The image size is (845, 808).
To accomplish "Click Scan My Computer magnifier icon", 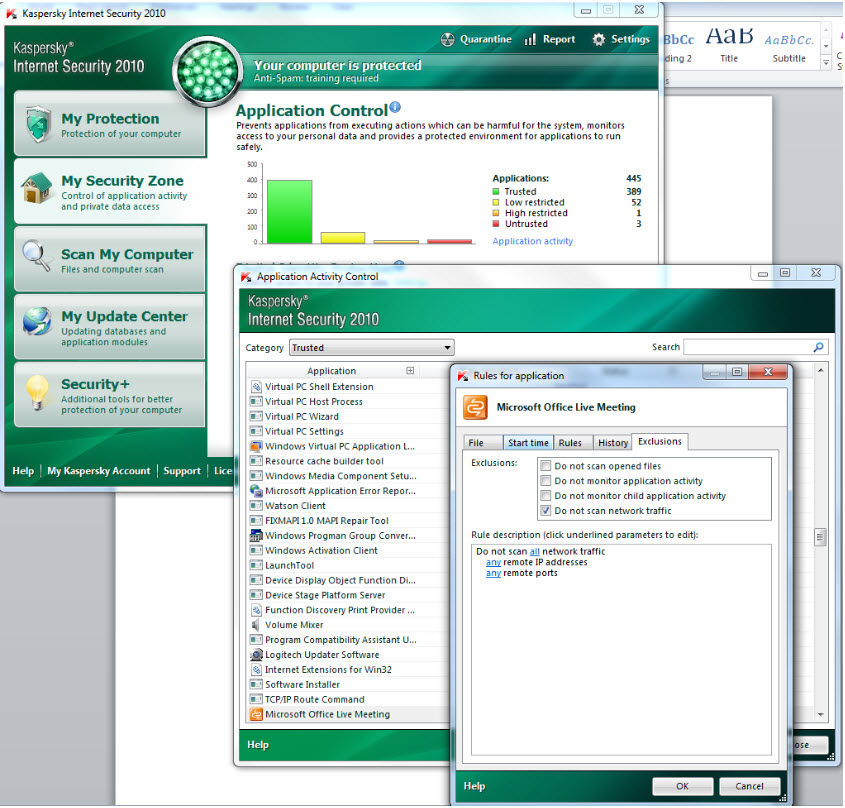I will [x=38, y=257].
